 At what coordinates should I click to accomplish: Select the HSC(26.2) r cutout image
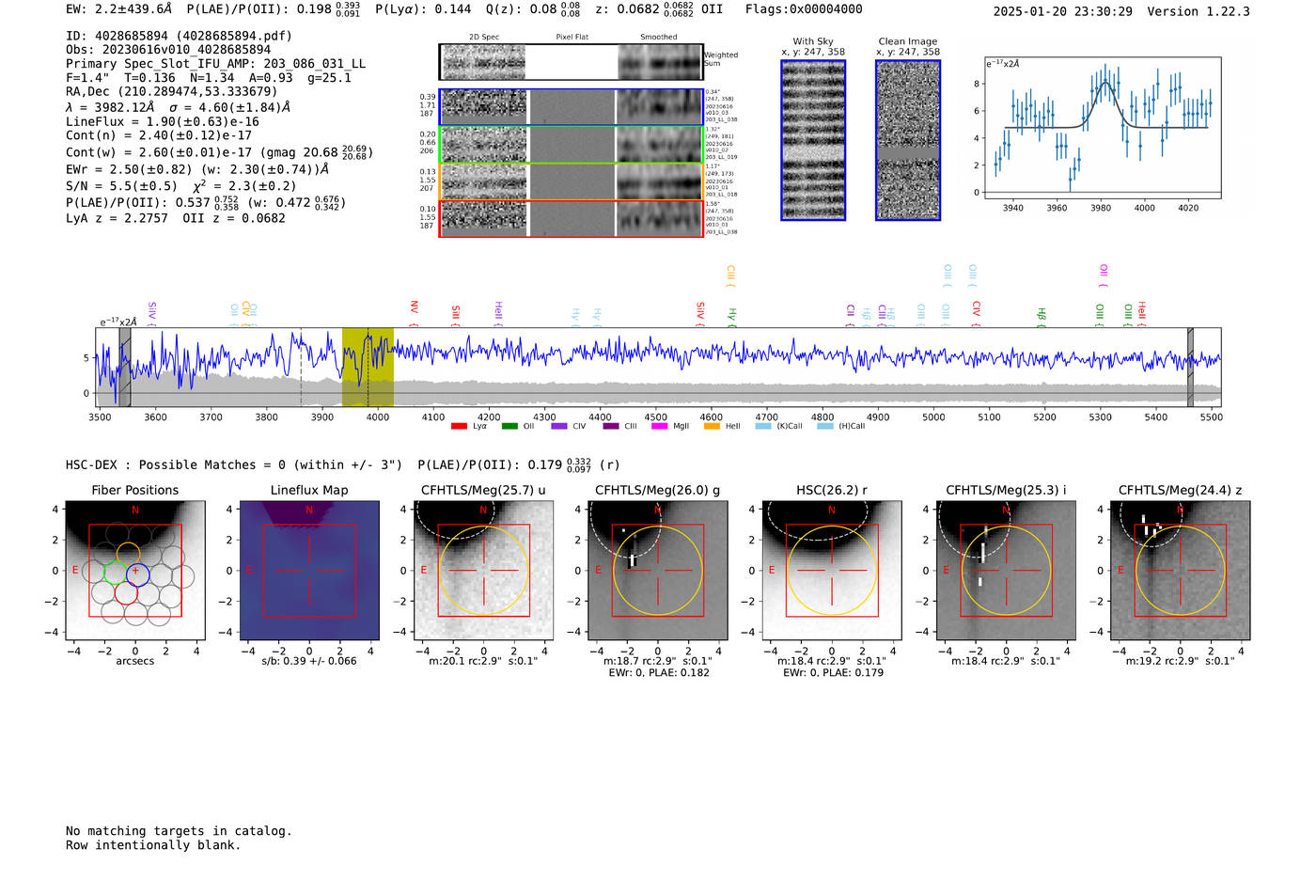[831, 571]
